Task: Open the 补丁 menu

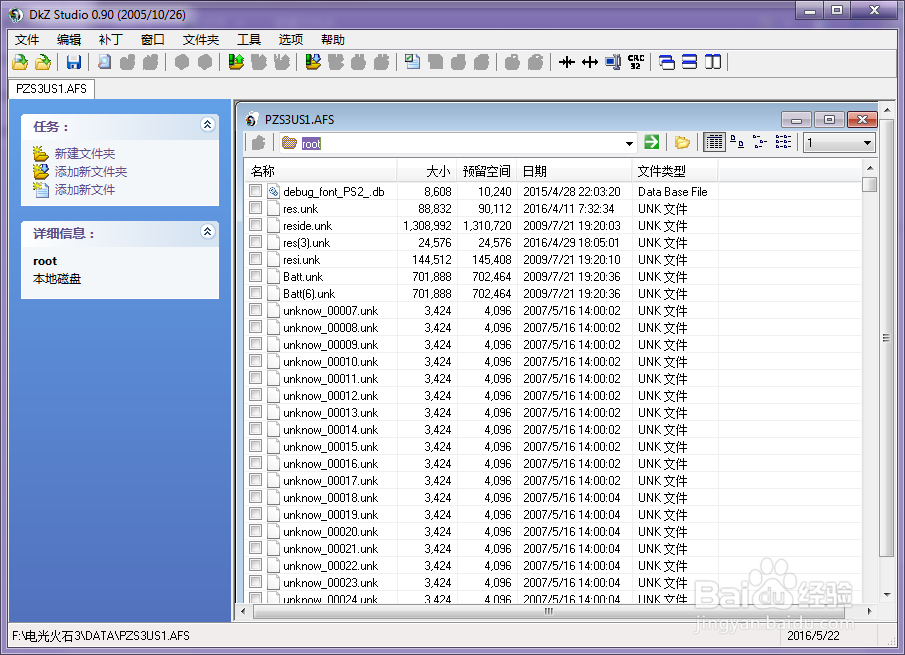Action: coord(111,40)
